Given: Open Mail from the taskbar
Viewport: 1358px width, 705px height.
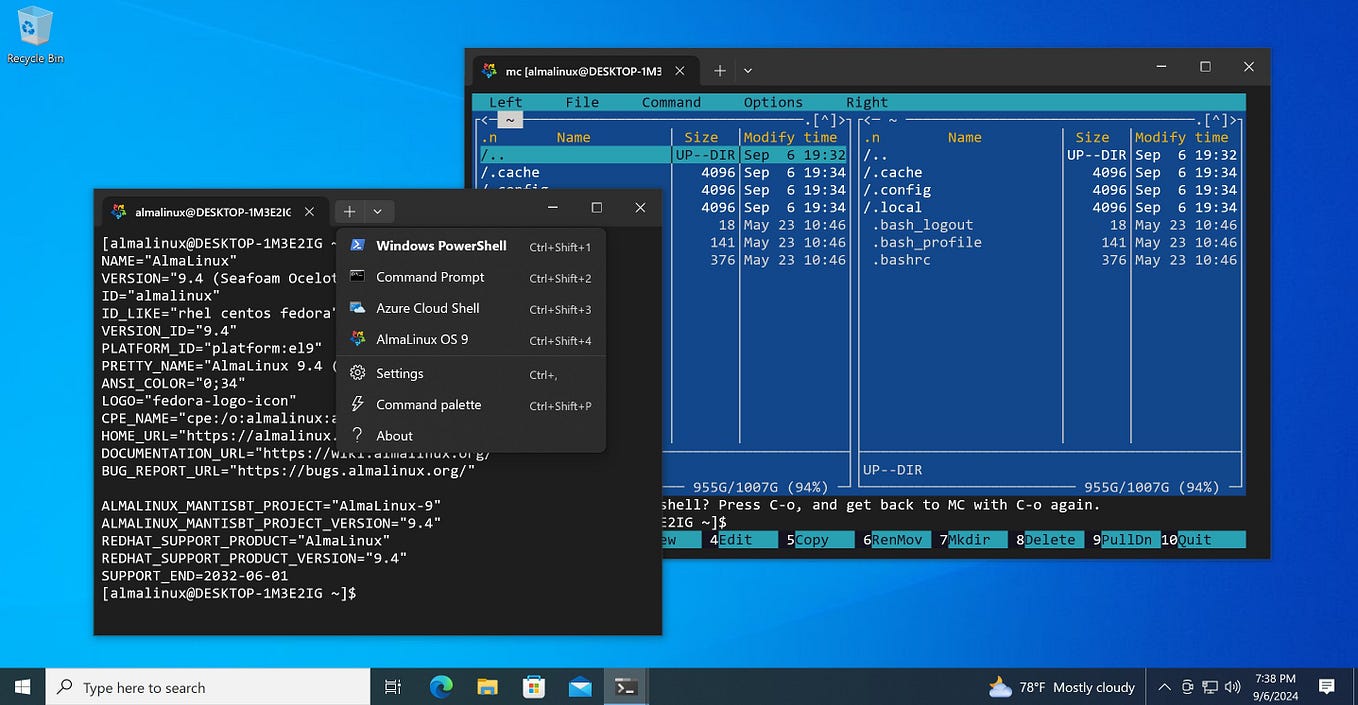Looking at the screenshot, I should coord(580,687).
